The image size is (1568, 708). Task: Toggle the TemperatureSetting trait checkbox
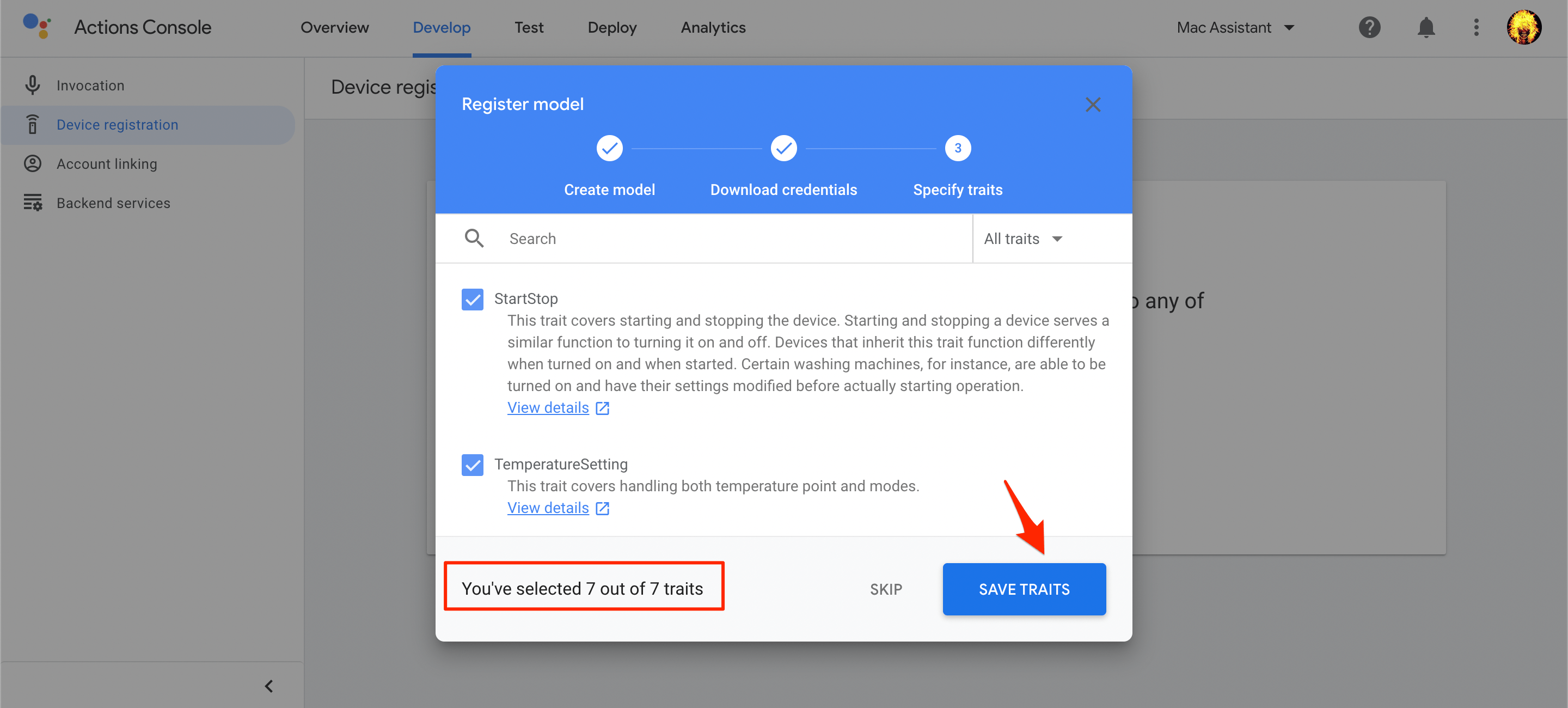472,464
